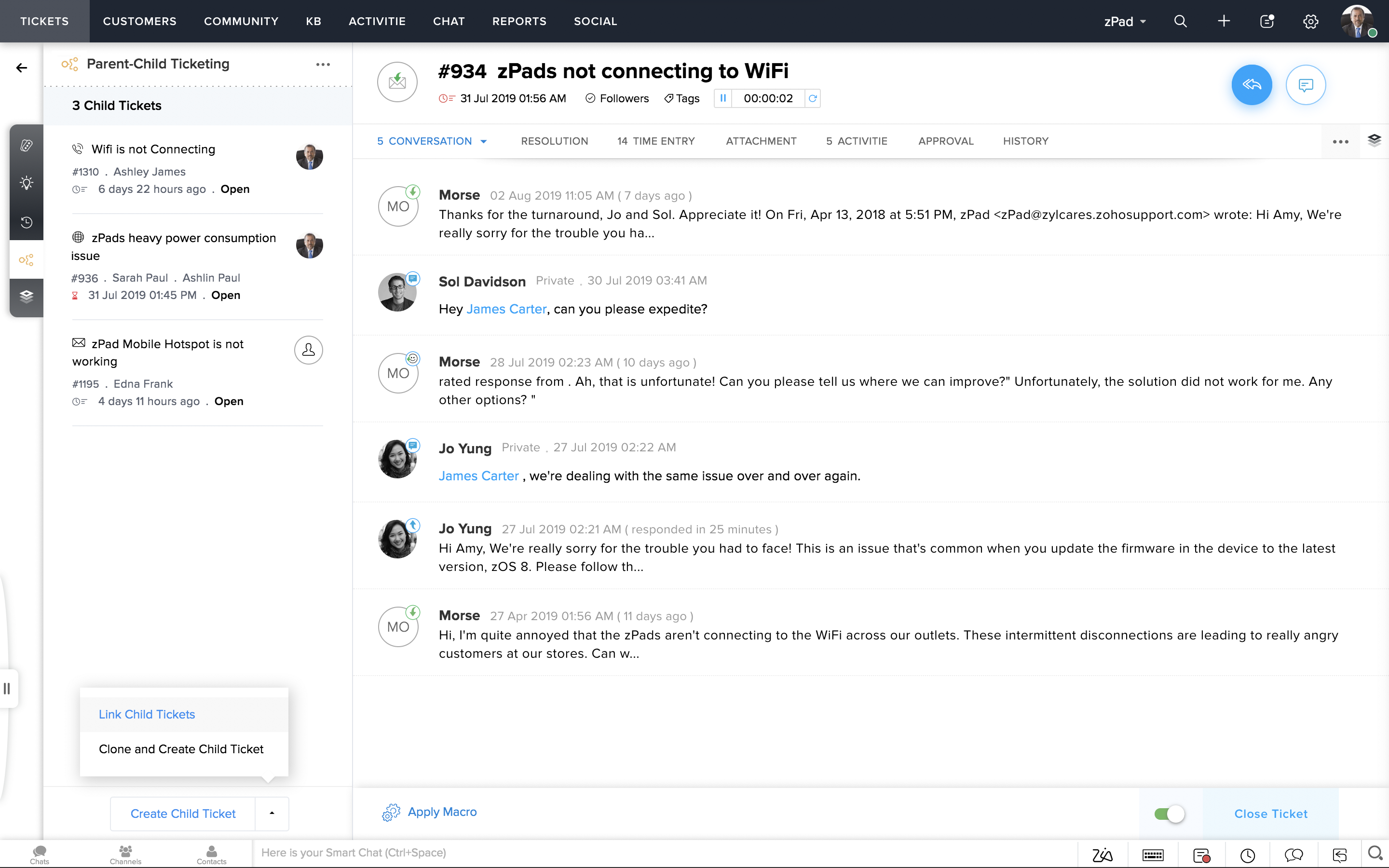Click the reply all button
This screenshot has height=868, width=1389.
click(1252, 85)
